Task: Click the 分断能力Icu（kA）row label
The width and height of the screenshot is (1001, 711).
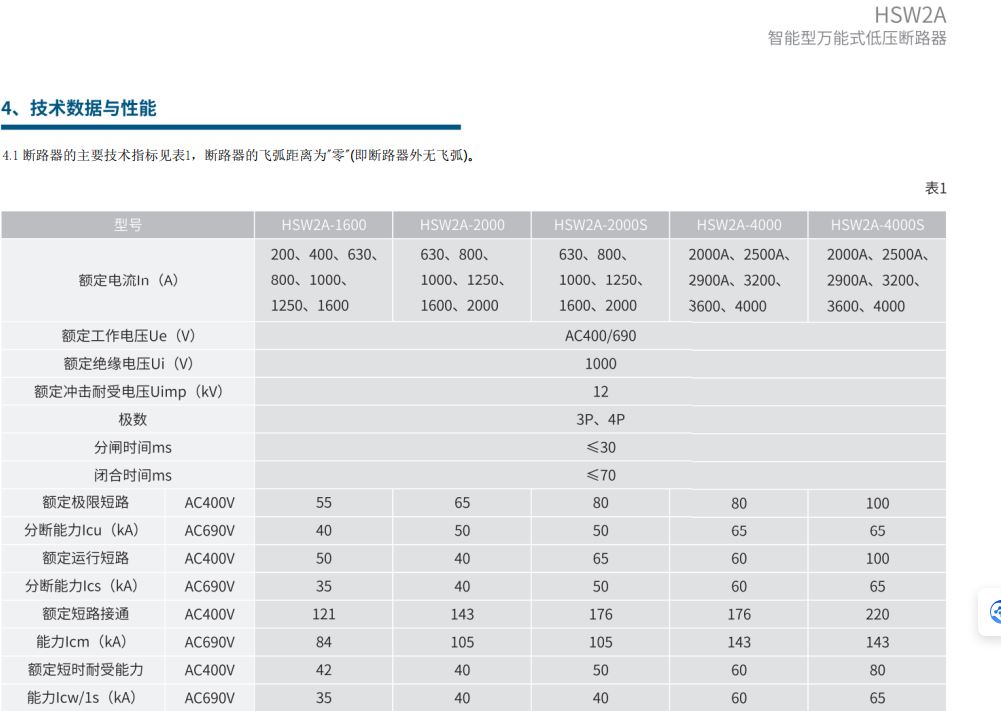Action: pos(82,530)
